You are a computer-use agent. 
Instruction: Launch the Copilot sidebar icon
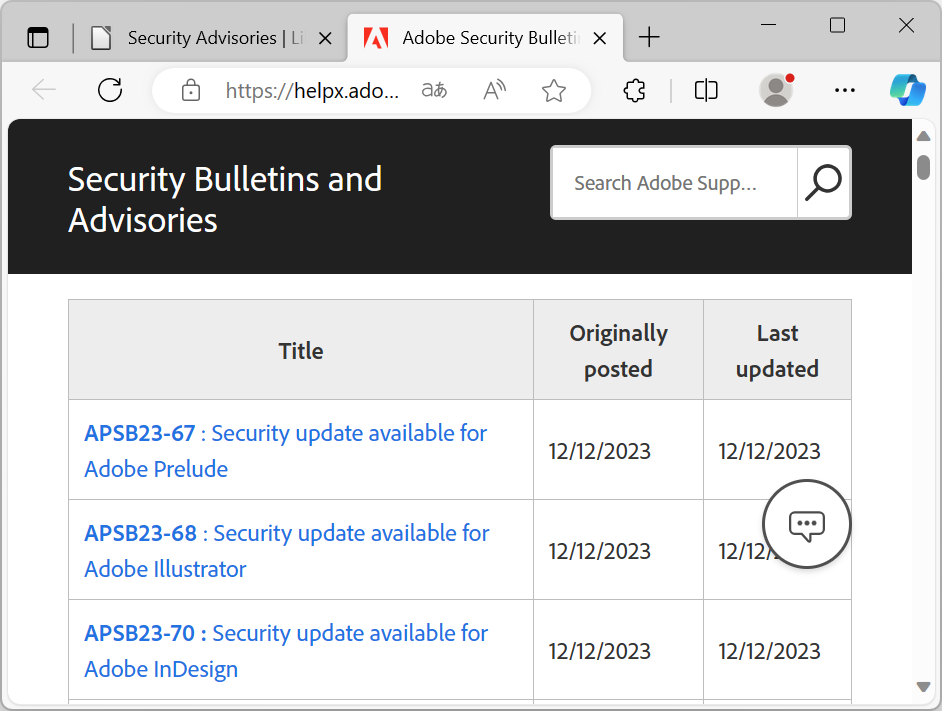pos(907,90)
